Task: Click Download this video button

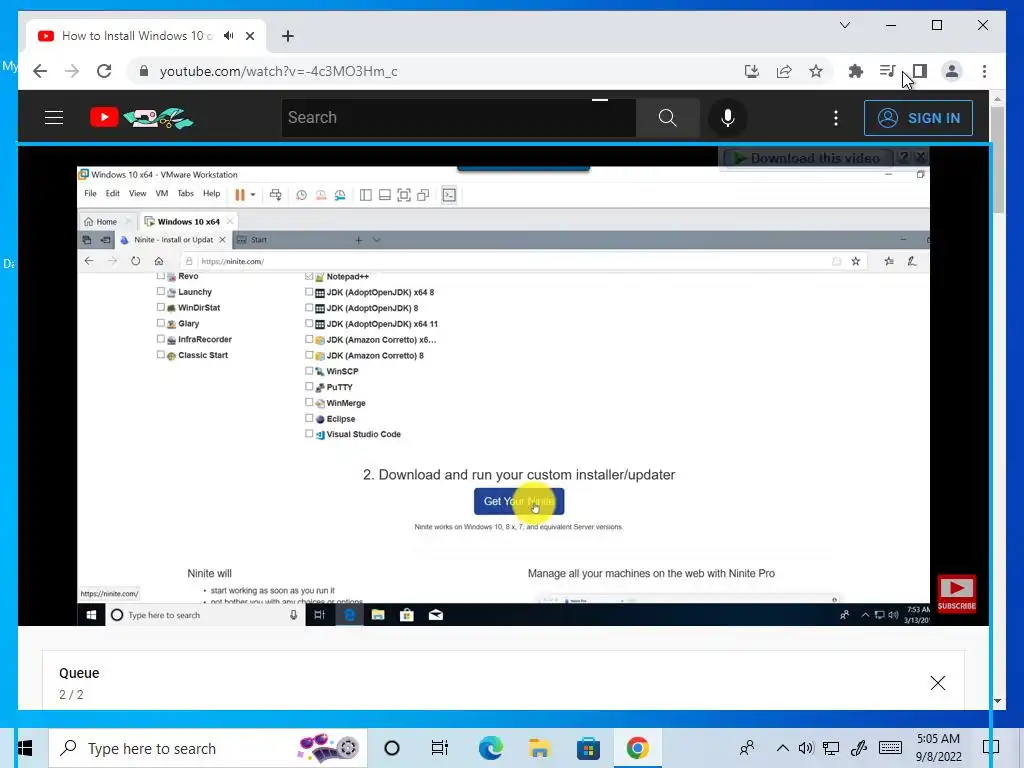Action: pos(808,158)
